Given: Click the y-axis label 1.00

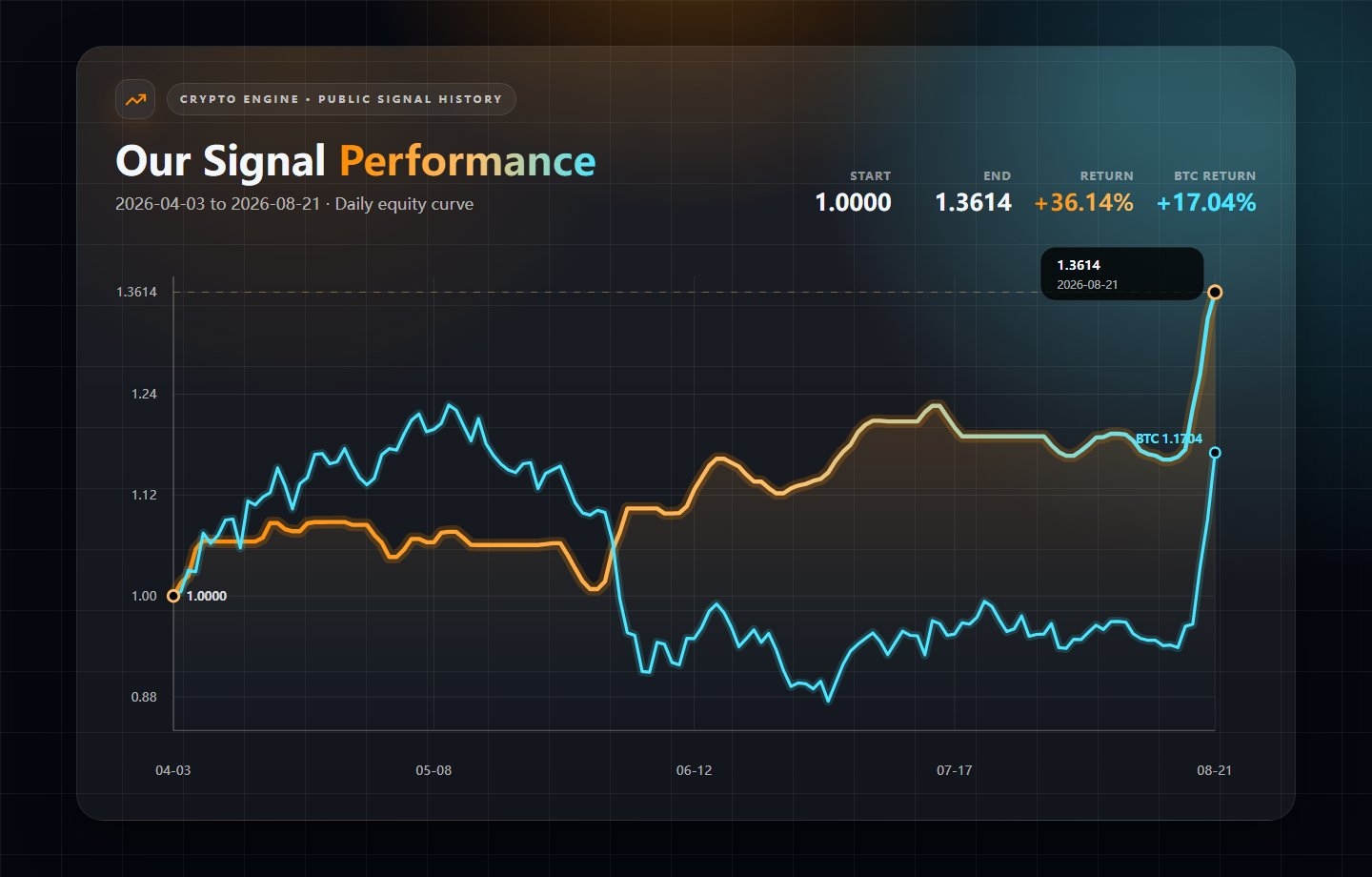Looking at the screenshot, I should click(x=144, y=596).
